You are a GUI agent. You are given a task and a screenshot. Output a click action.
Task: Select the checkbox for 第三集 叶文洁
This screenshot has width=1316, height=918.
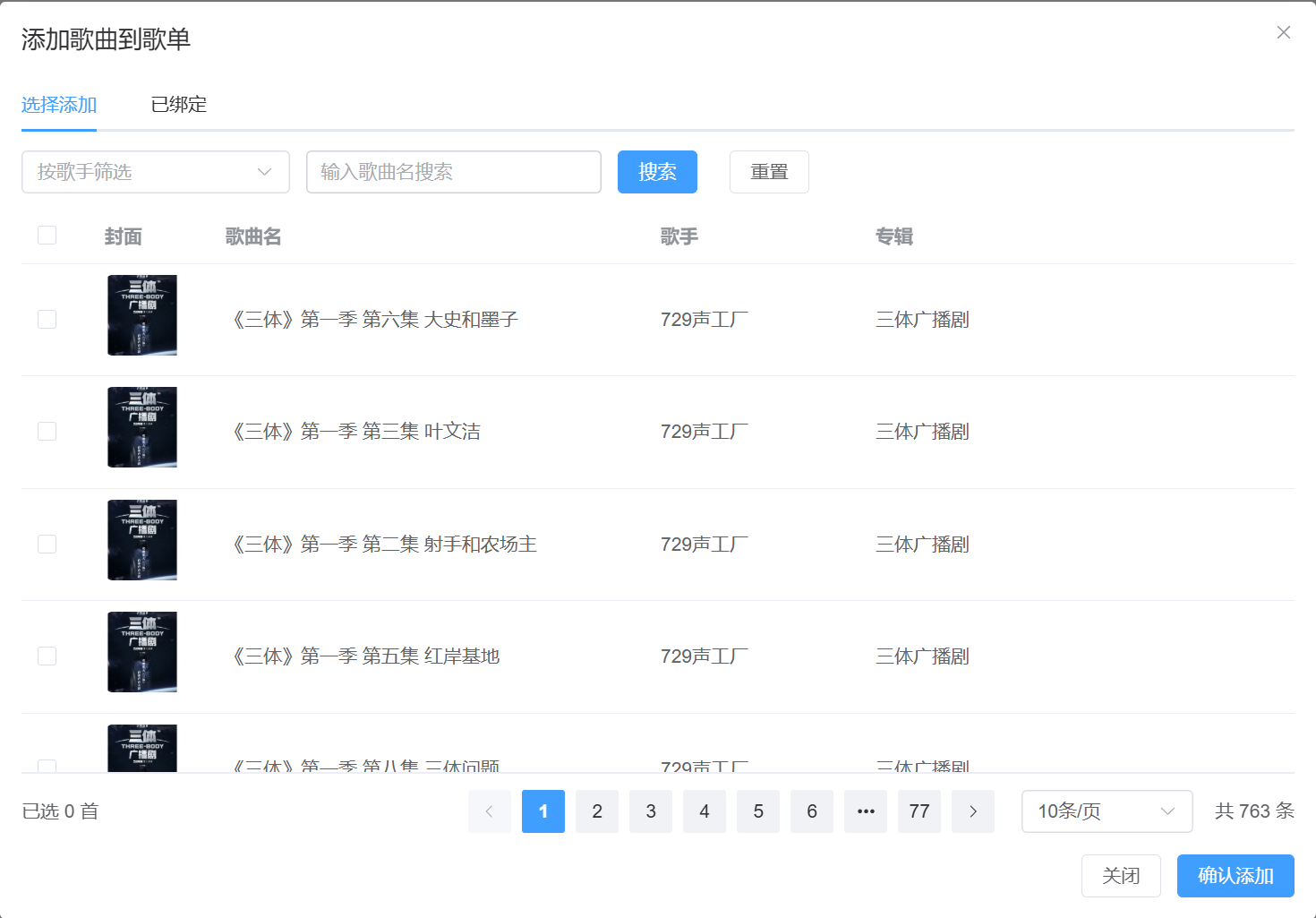coord(47,432)
